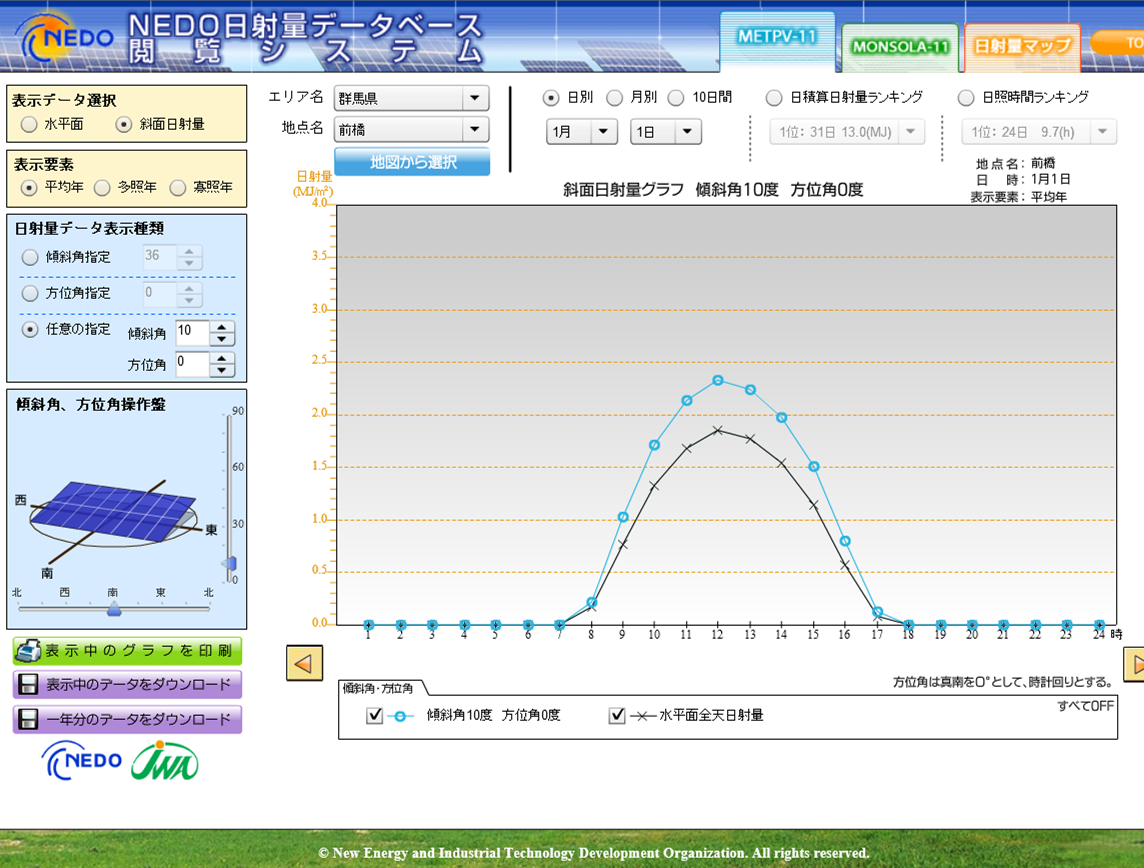Uncheck the 水平面全天日射量 series checkbox
Image resolution: width=1144 pixels, height=868 pixels.
(x=617, y=715)
